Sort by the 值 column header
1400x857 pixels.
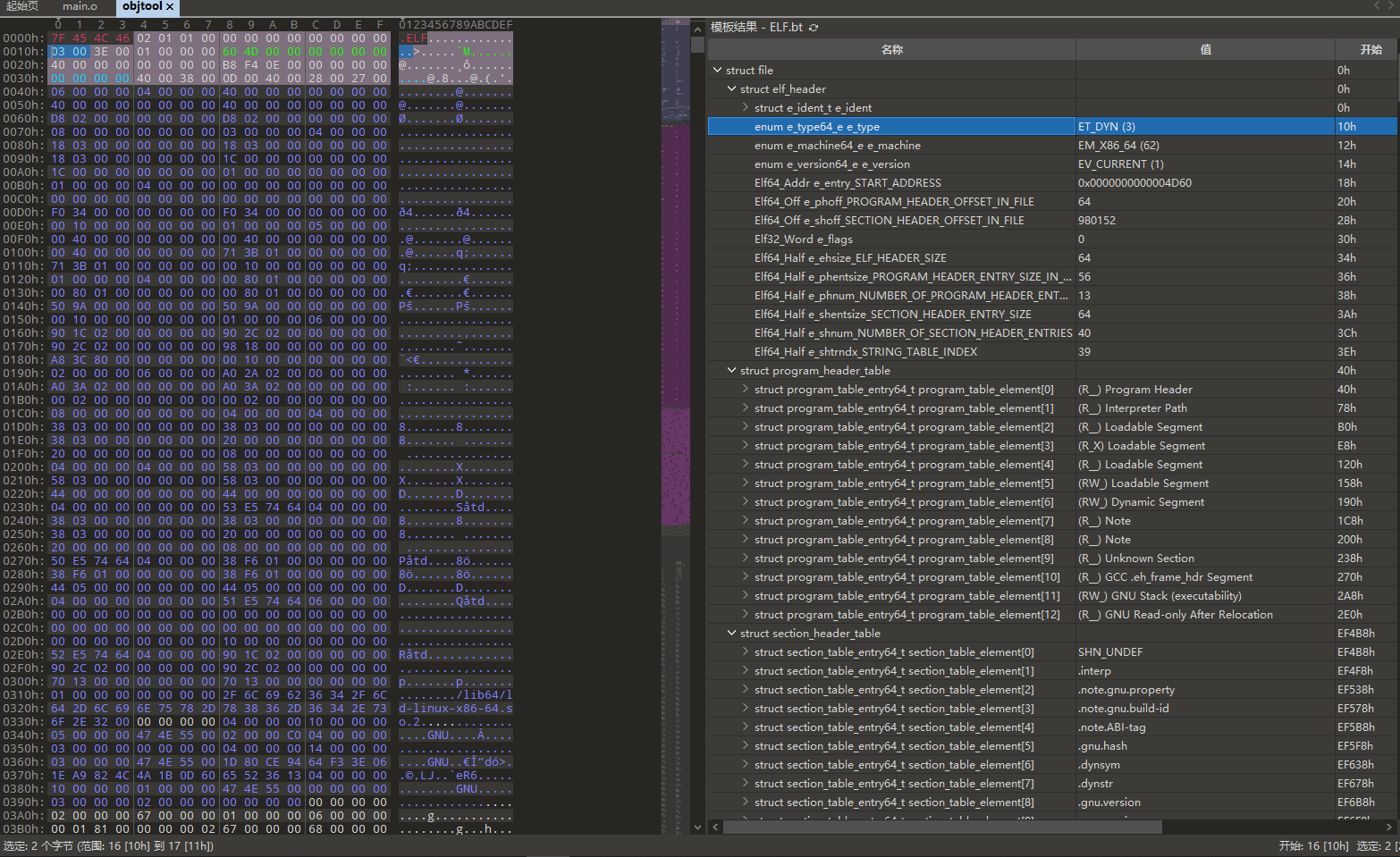point(1205,50)
